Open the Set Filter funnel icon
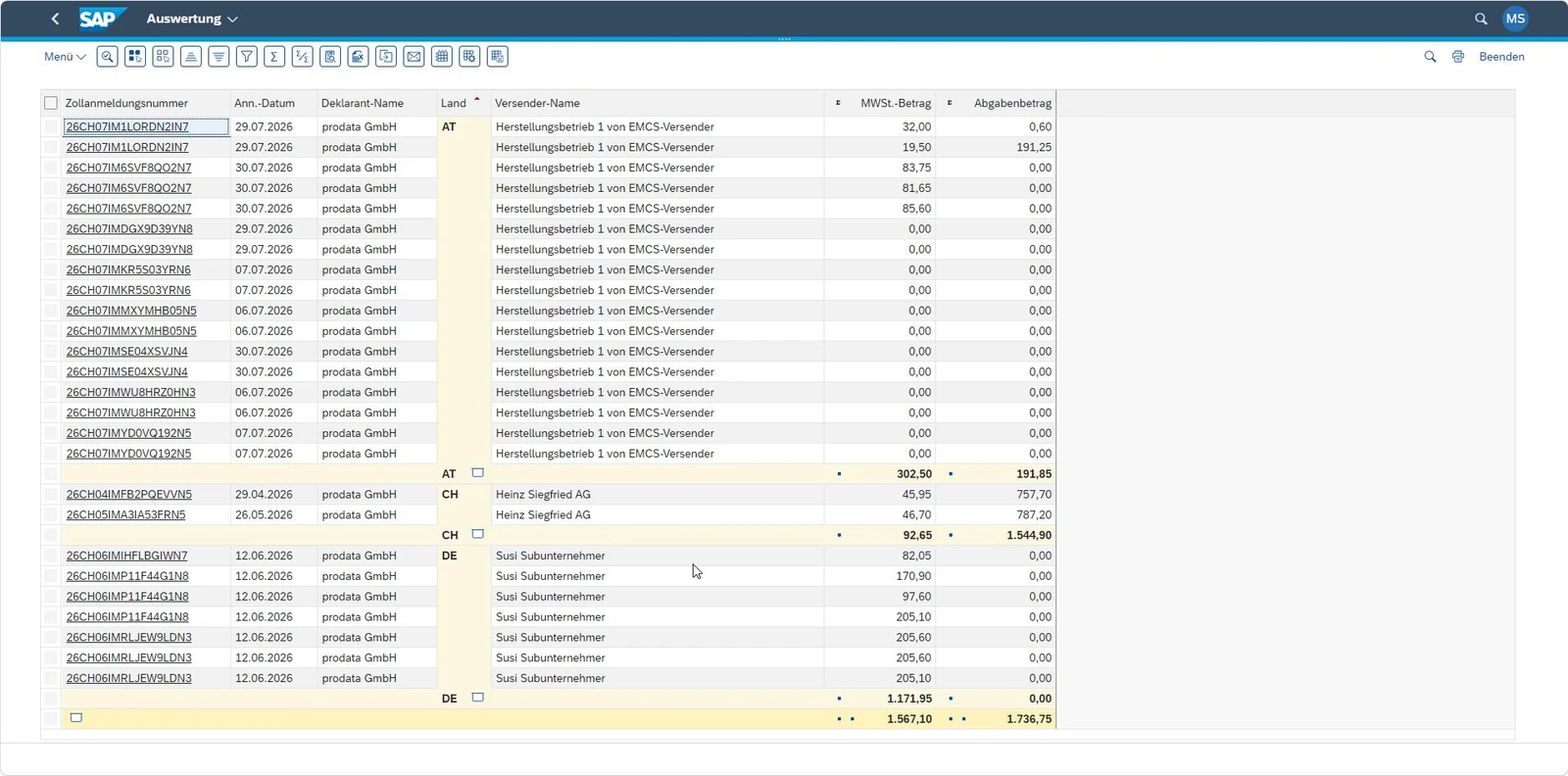Viewport: 1568px width, 776px height. pos(247,57)
